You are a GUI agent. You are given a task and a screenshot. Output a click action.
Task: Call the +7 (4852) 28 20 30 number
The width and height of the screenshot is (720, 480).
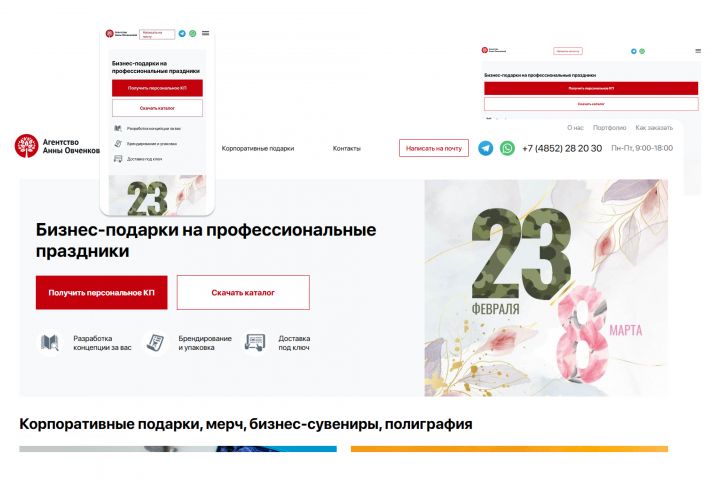(x=562, y=148)
